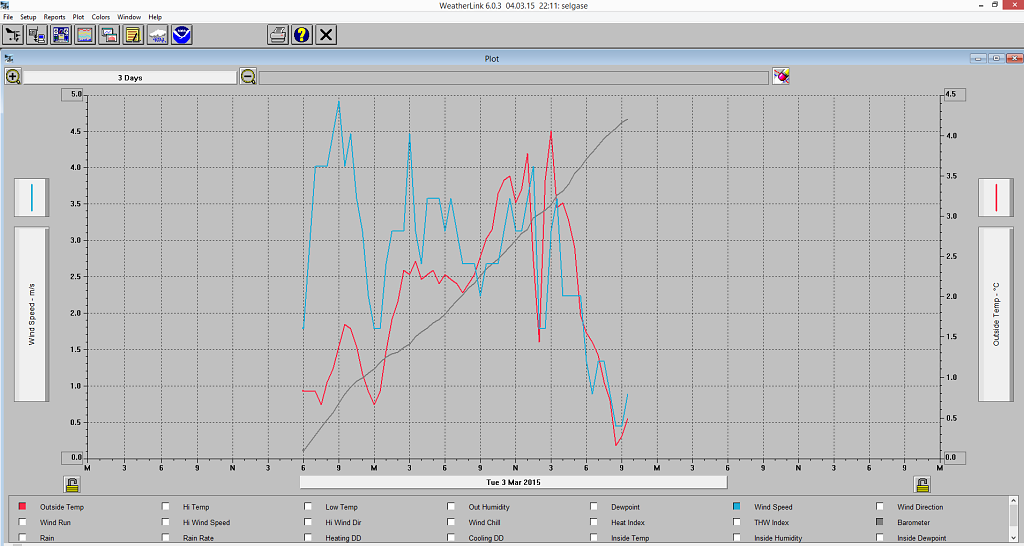Click the left padlock icon below the plot

click(x=72, y=484)
